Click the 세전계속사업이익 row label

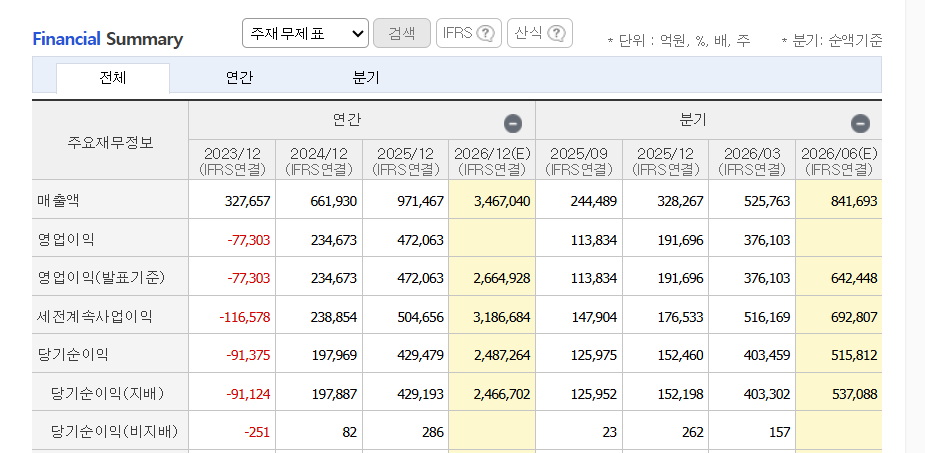tap(94, 316)
